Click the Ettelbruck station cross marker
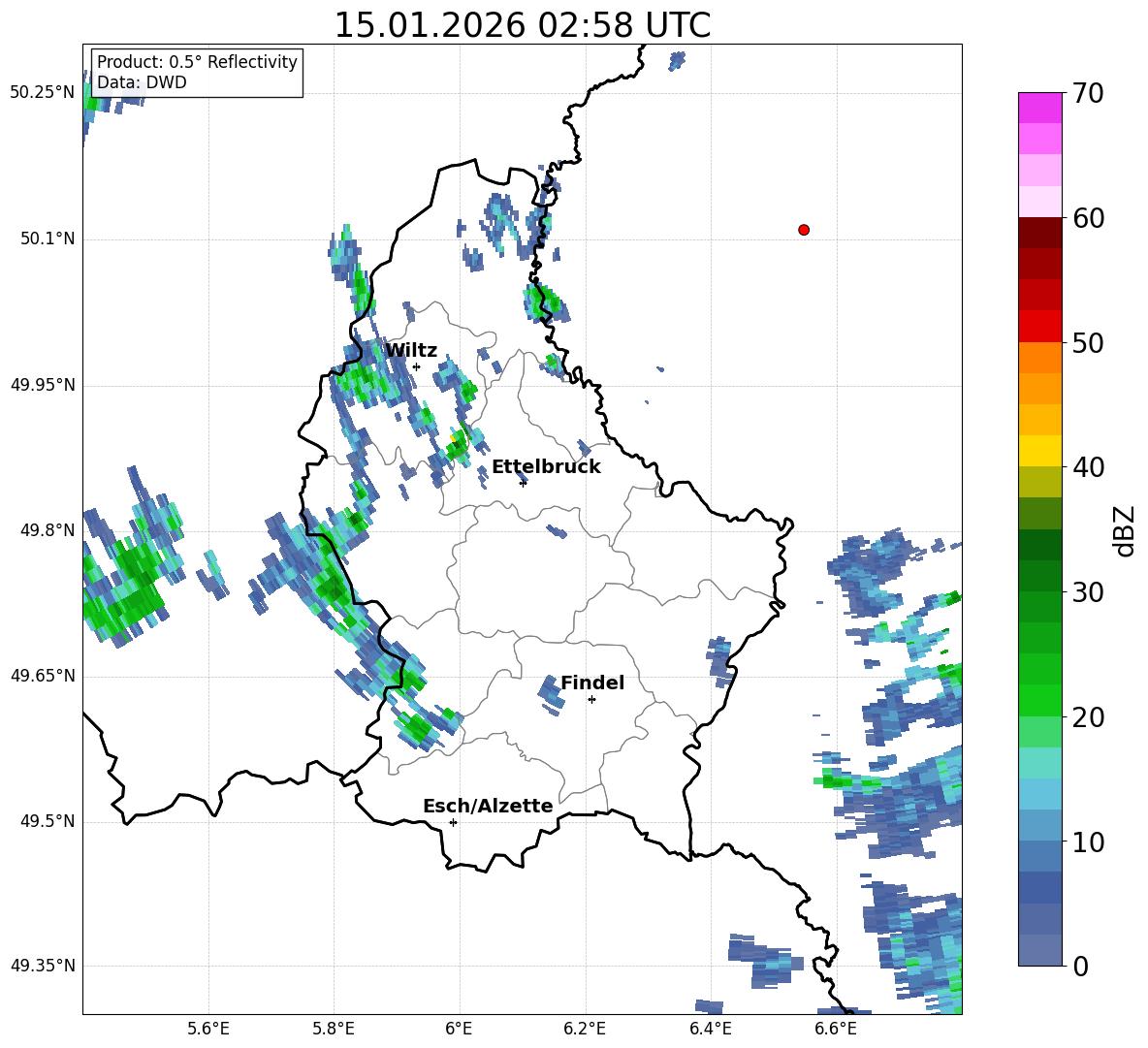This screenshot has height=1048, width=1148. (x=523, y=483)
